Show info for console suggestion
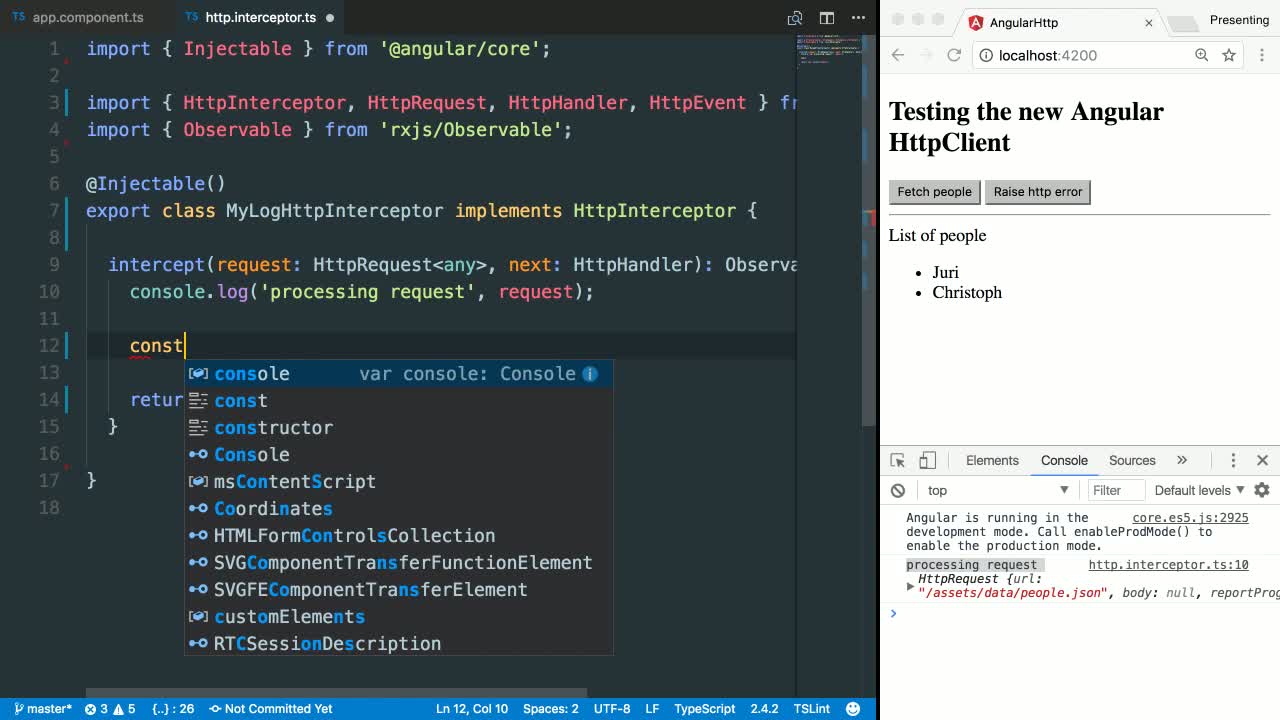 click(x=590, y=373)
